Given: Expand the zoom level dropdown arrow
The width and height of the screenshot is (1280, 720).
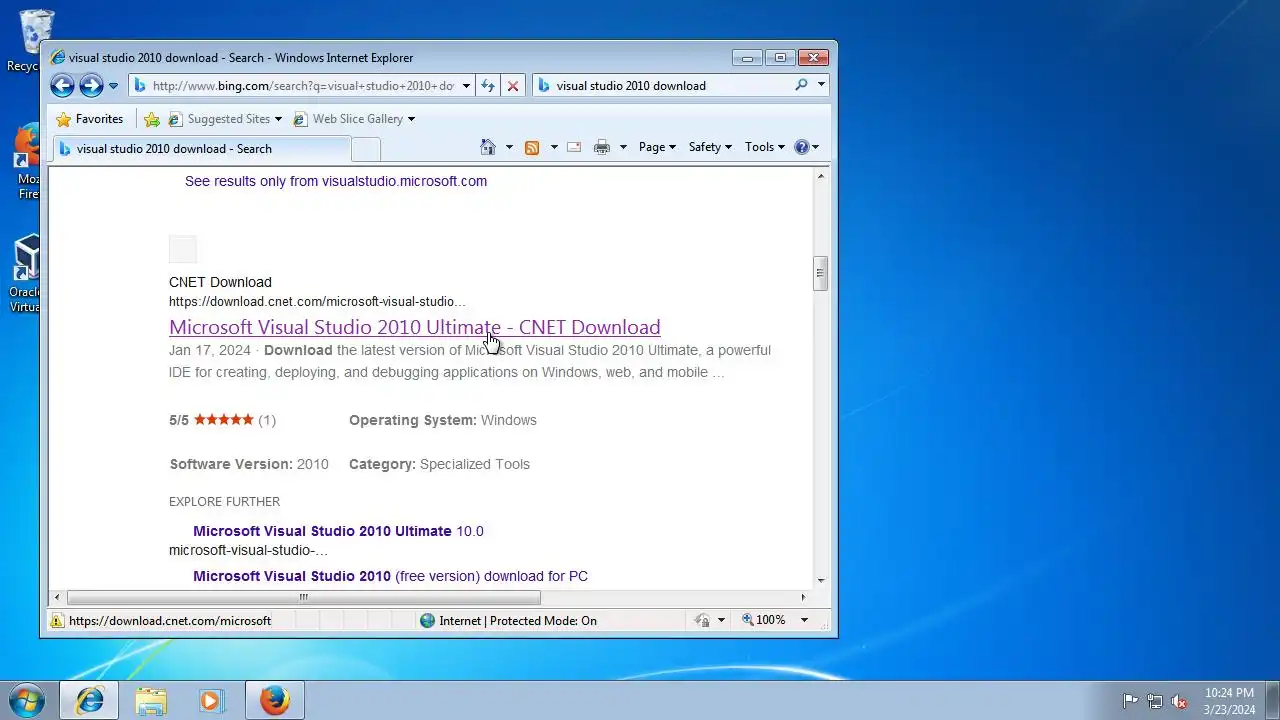Looking at the screenshot, I should click(804, 621).
